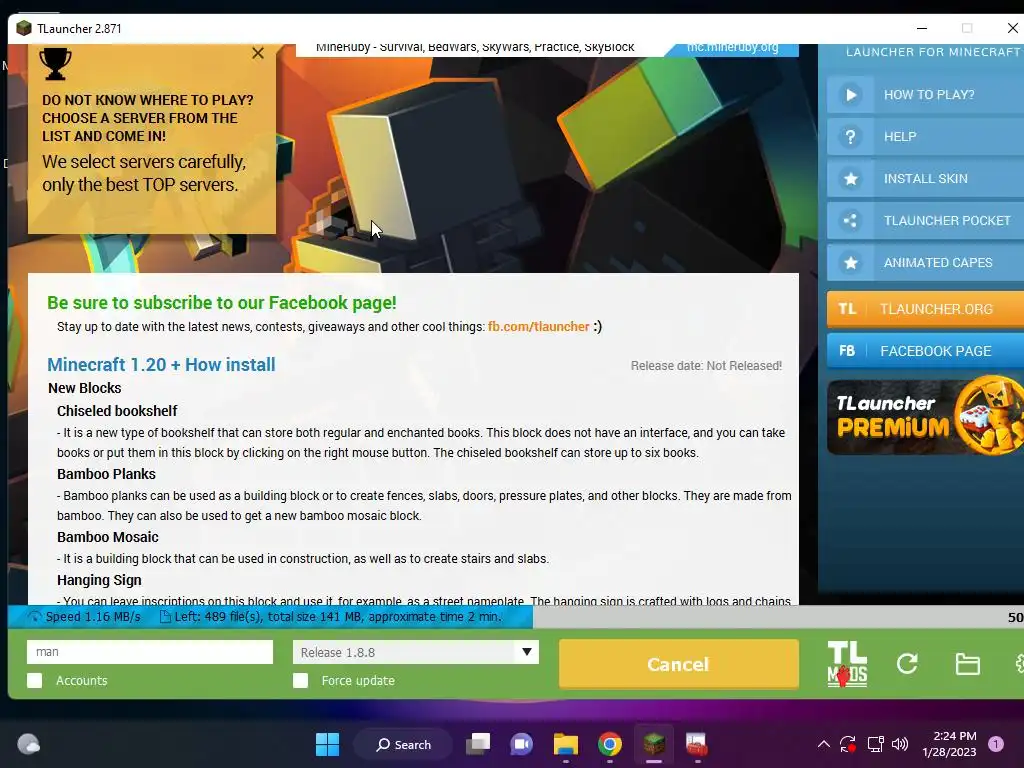Click the volume speaker tray icon
The height and width of the screenshot is (768, 1024).
[900, 744]
